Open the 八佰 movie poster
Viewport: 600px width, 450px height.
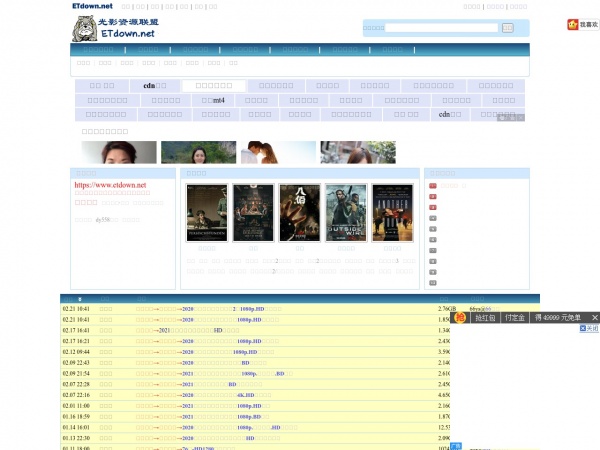(x=300, y=213)
